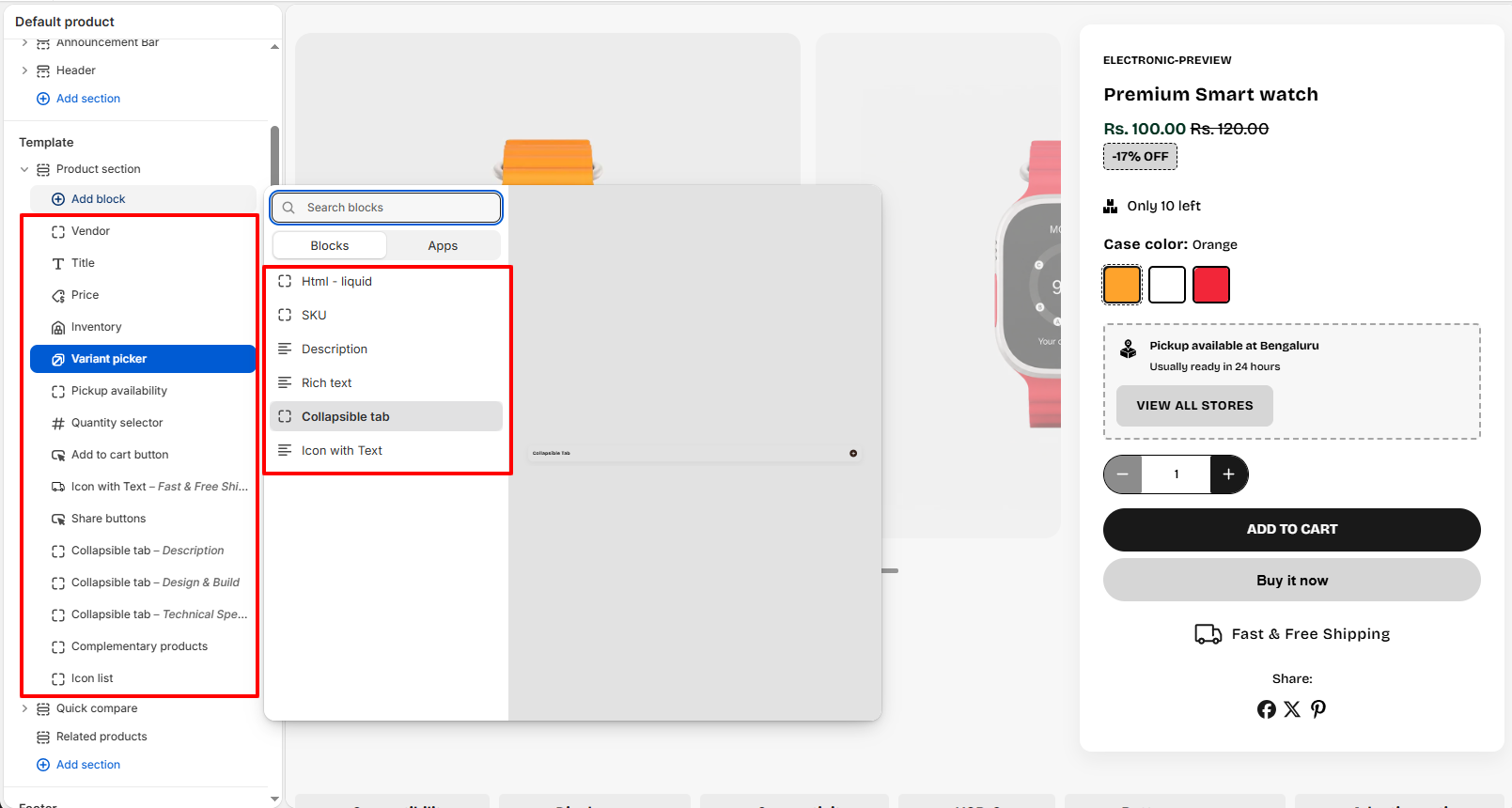The width and height of the screenshot is (1512, 808).
Task: Click Add section under Related products
Action: tap(79, 765)
